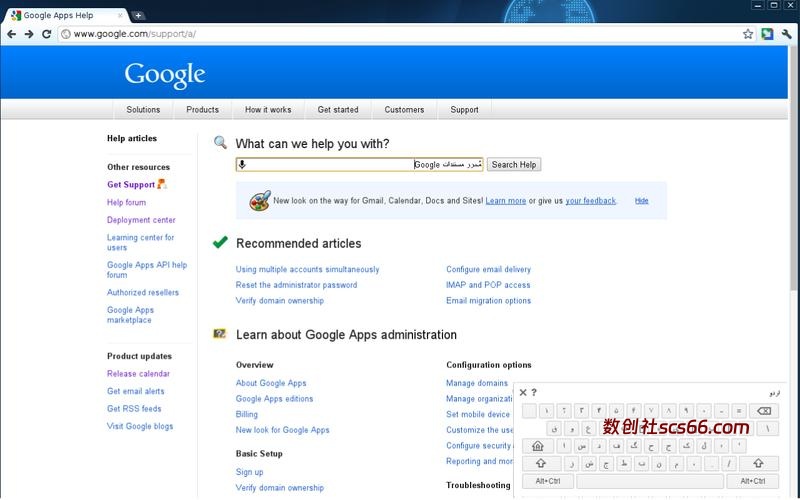Viewport: 800px width, 500px height.
Task: Switch to the Support navigation tab
Action: click(x=464, y=110)
